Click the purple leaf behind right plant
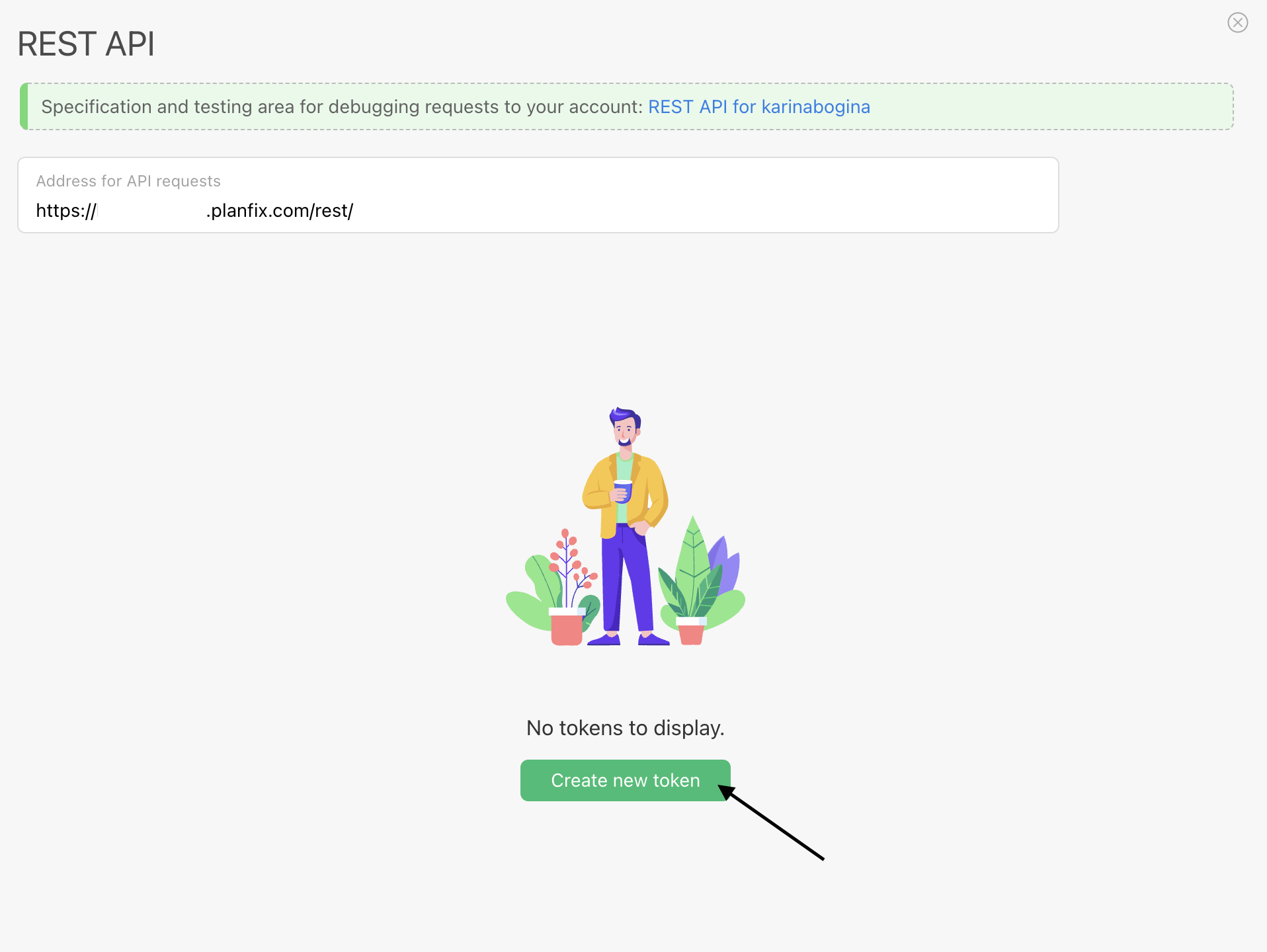The image size is (1267, 952). click(x=727, y=562)
